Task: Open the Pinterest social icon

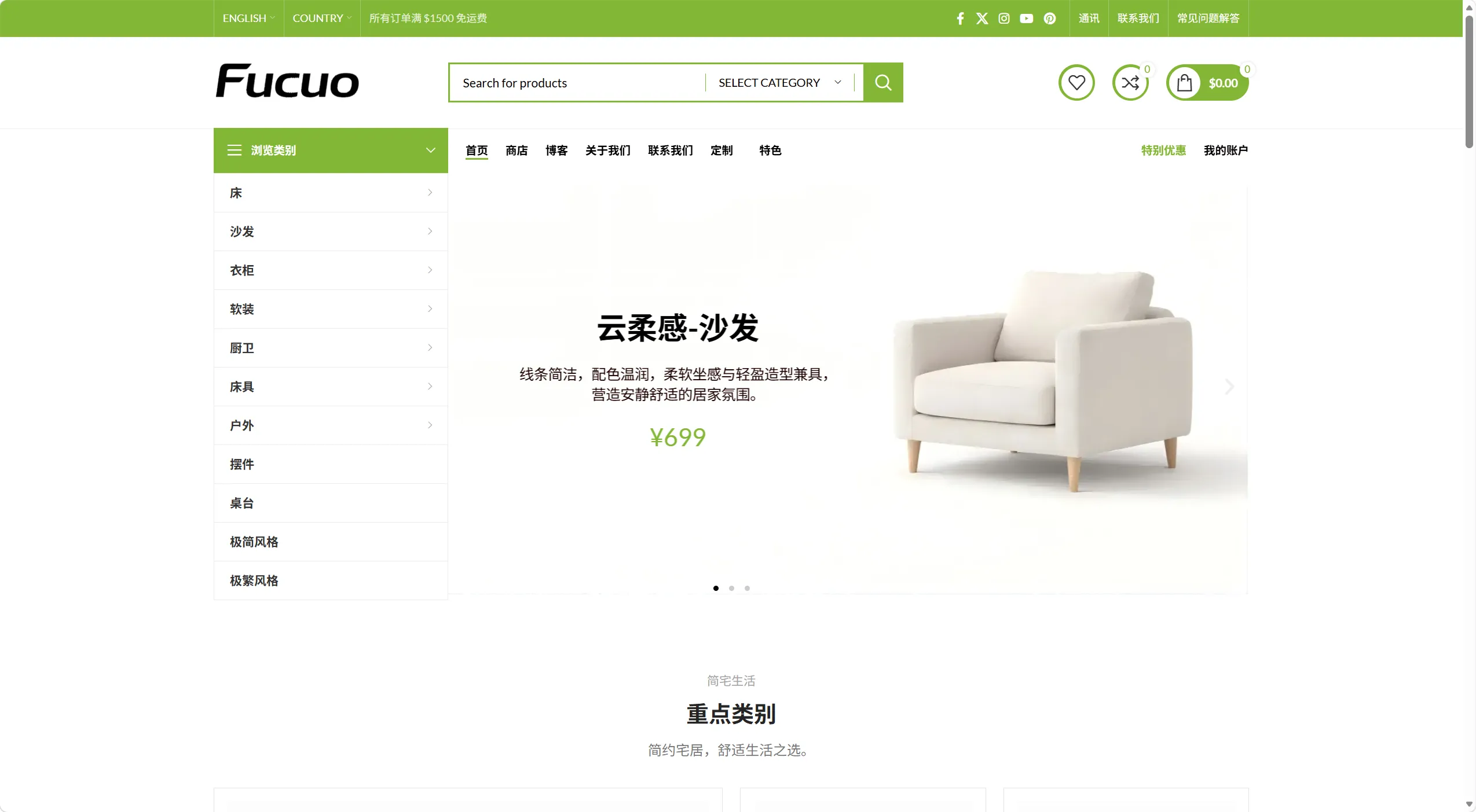Action: (1050, 19)
